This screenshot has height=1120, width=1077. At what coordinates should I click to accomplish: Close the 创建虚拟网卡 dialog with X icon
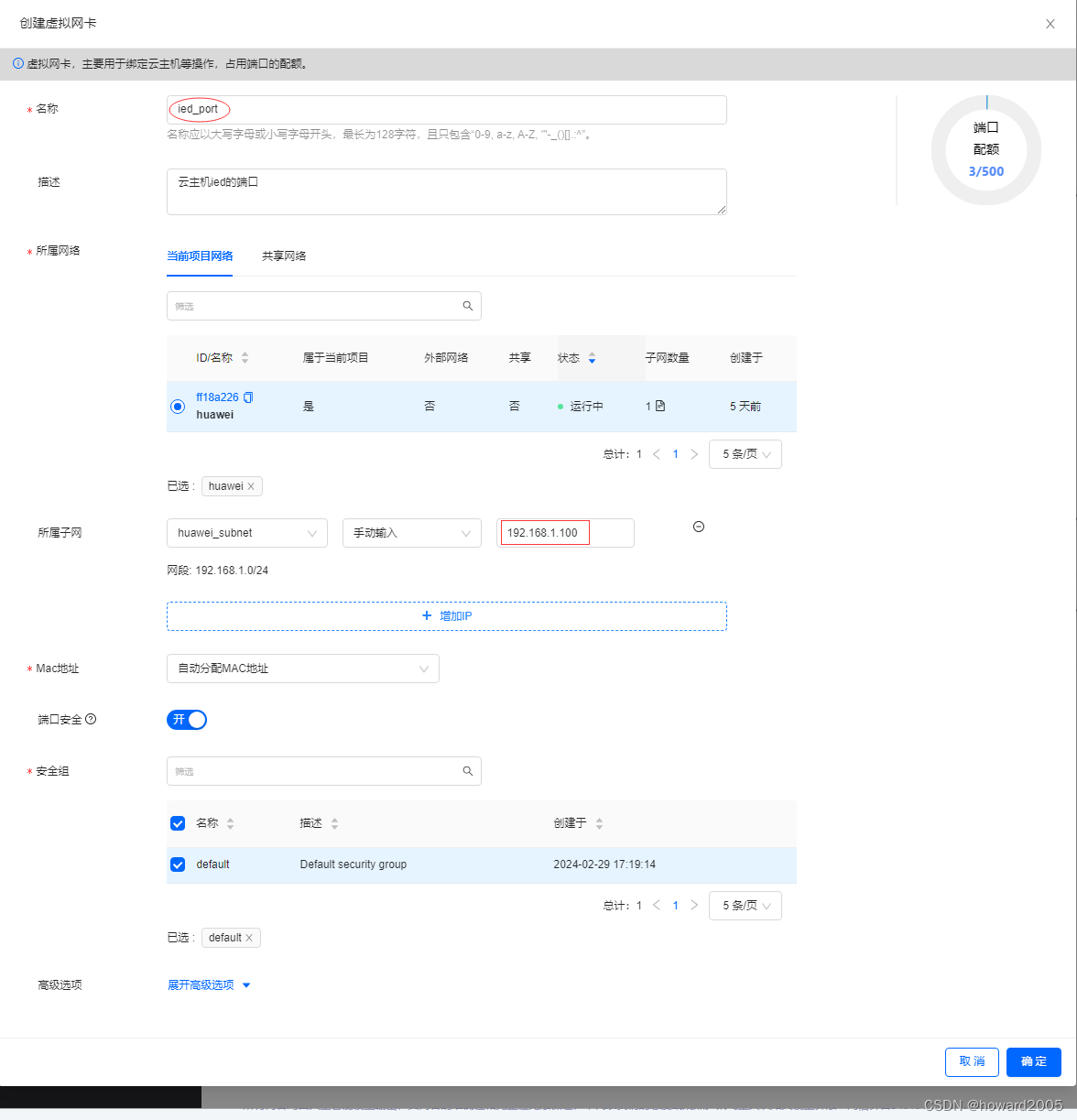coord(1050,24)
